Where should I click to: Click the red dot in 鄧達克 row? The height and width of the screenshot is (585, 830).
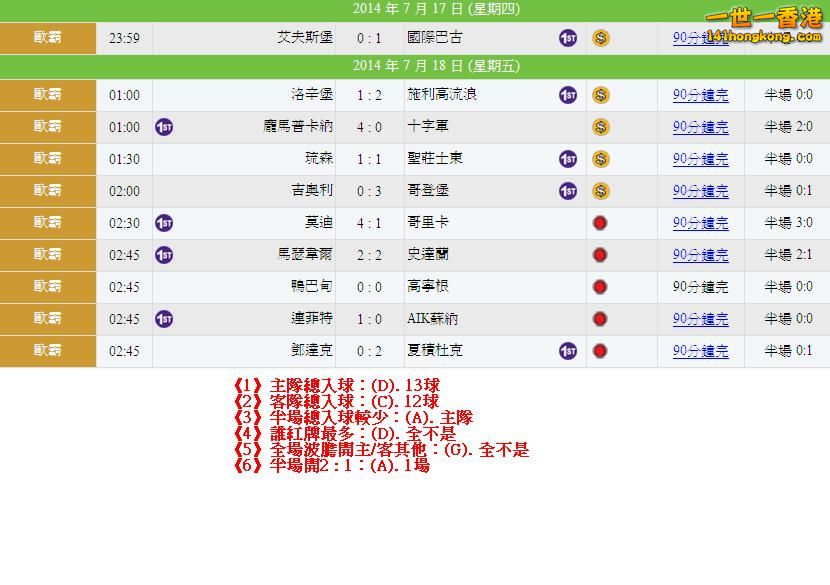coord(600,351)
